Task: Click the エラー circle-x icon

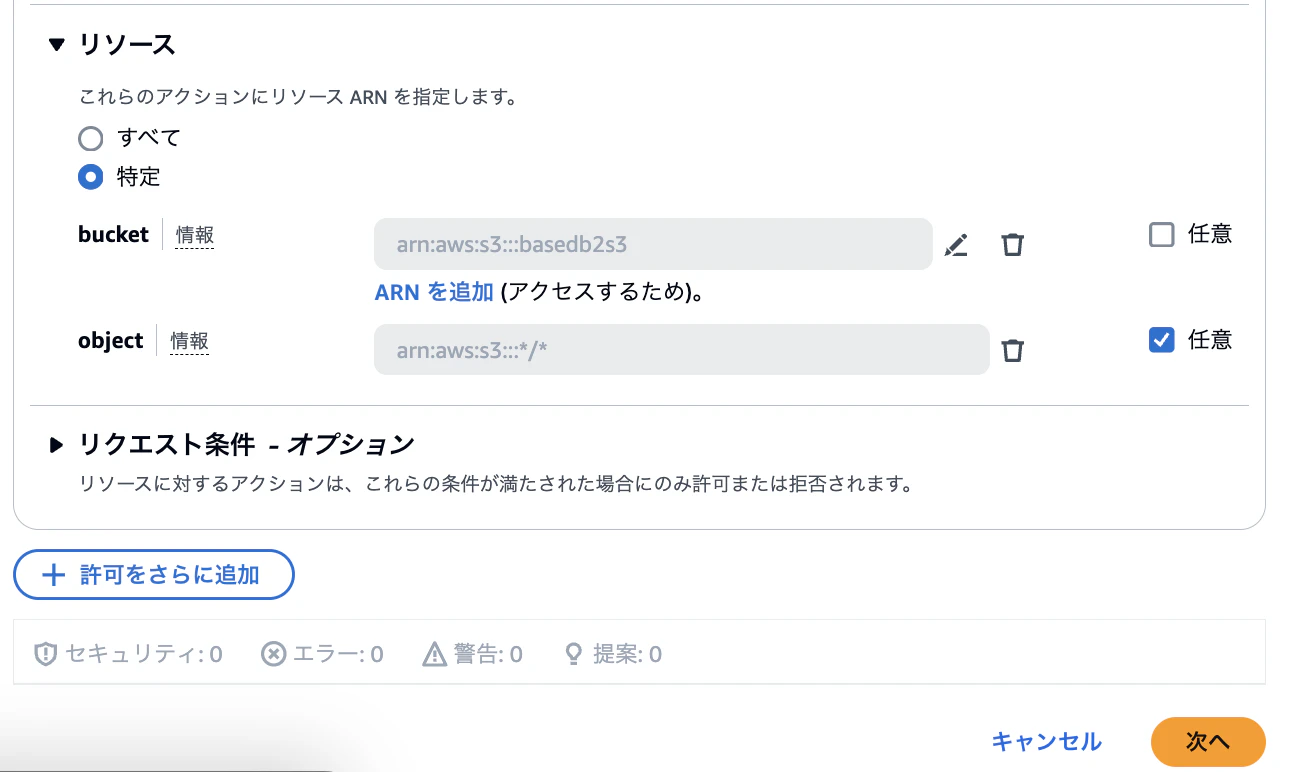Action: point(273,654)
